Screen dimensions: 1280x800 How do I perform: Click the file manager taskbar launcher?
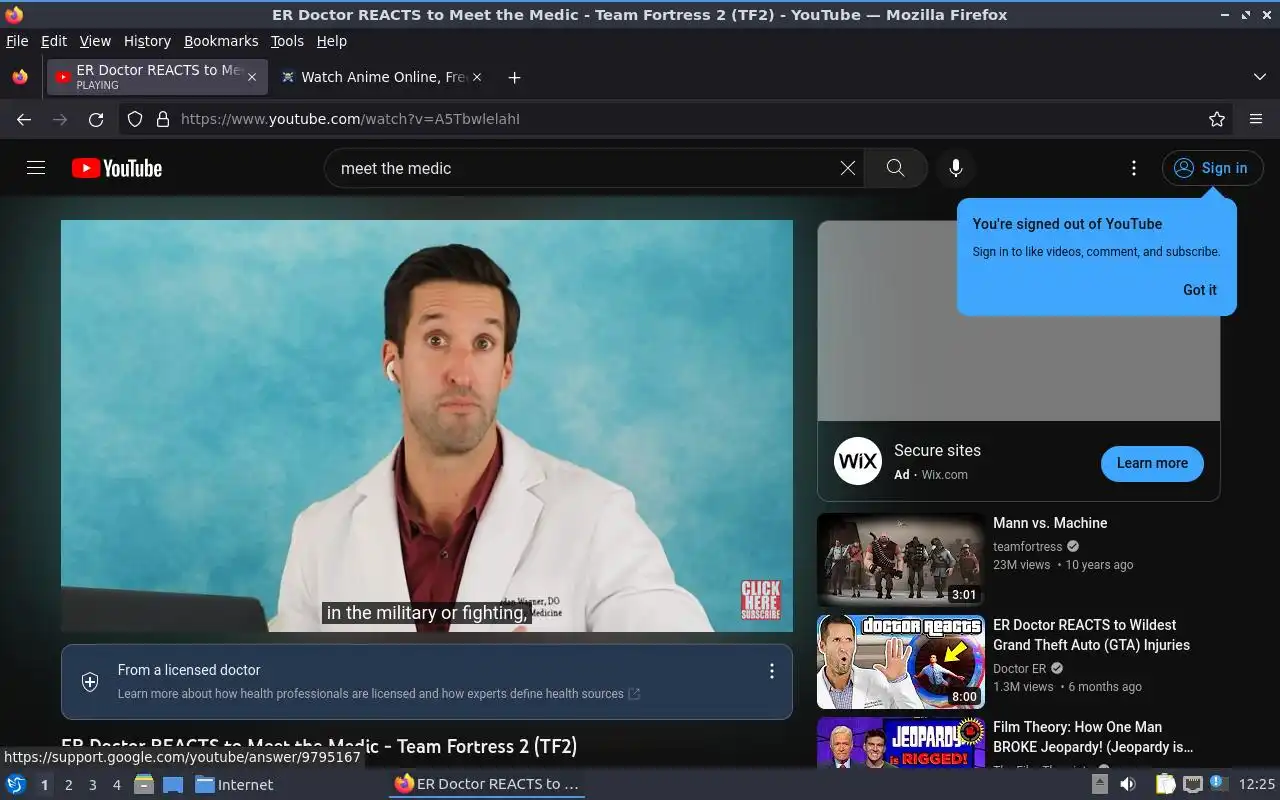tap(144, 785)
